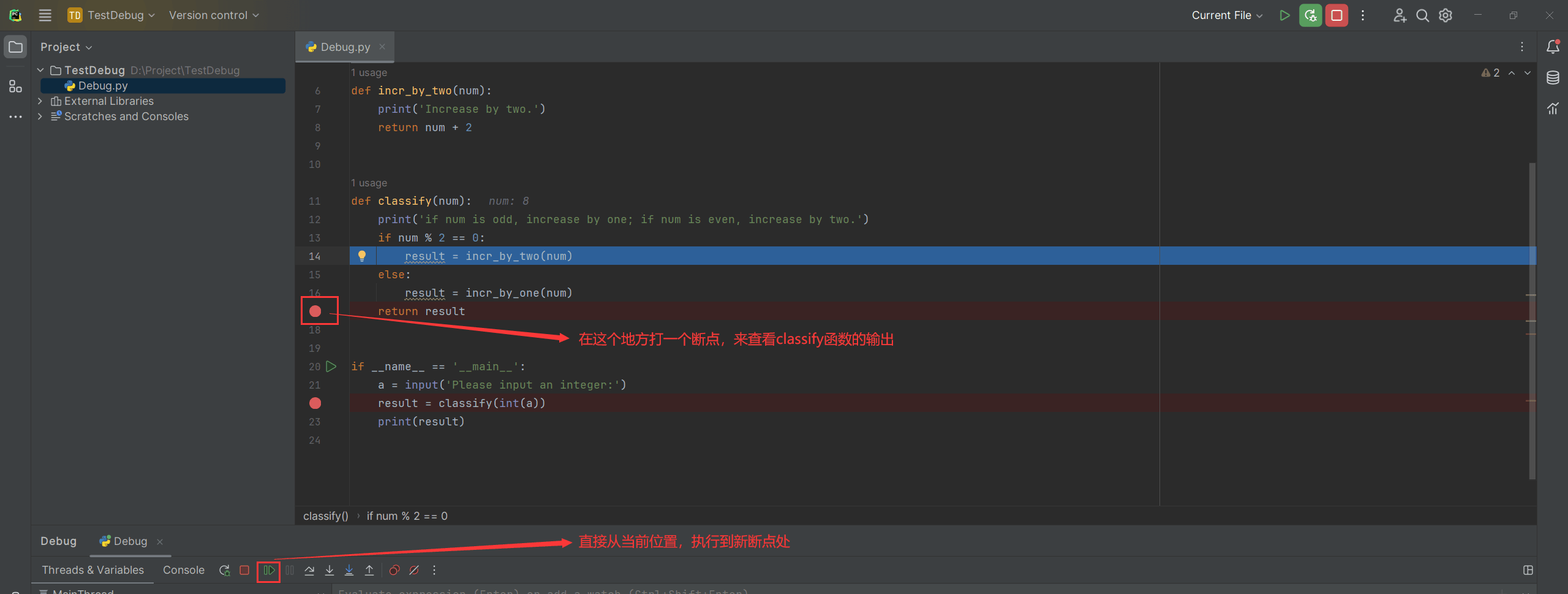Screen dimensions: 1568x594
Task: Open the Version control dropdown
Action: pos(214,15)
